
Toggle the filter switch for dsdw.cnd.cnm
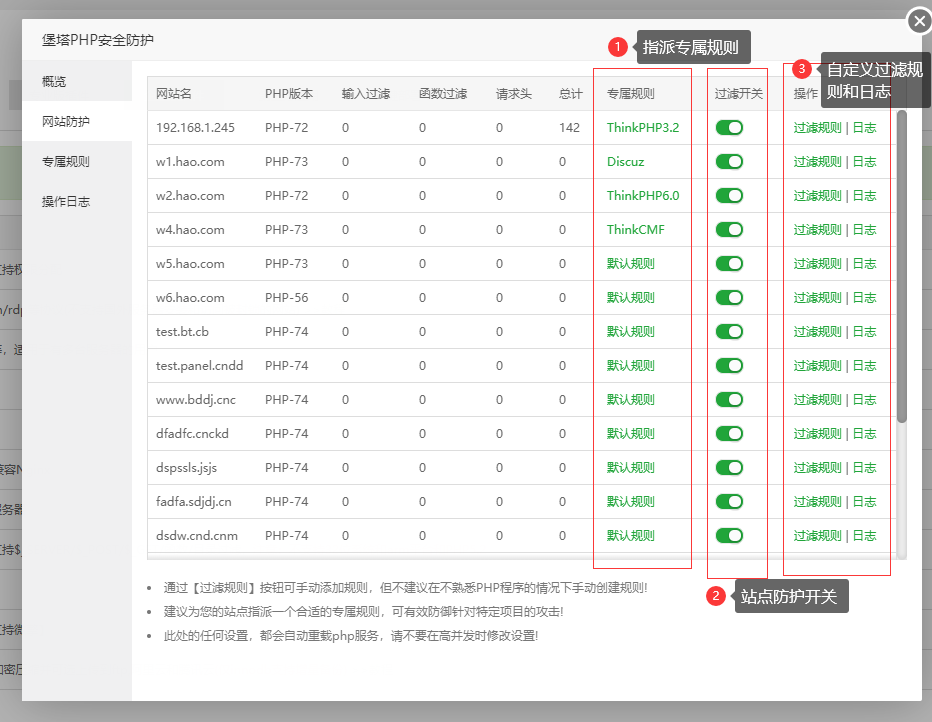[729, 536]
